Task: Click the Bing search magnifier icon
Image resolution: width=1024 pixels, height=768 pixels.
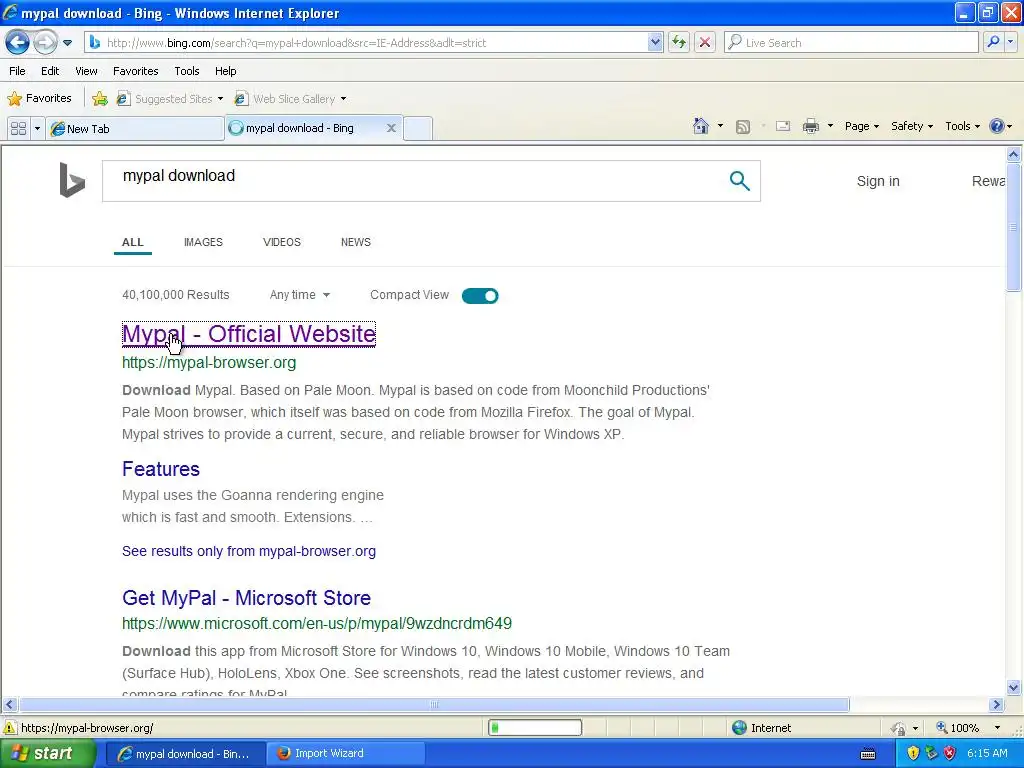Action: point(739,181)
